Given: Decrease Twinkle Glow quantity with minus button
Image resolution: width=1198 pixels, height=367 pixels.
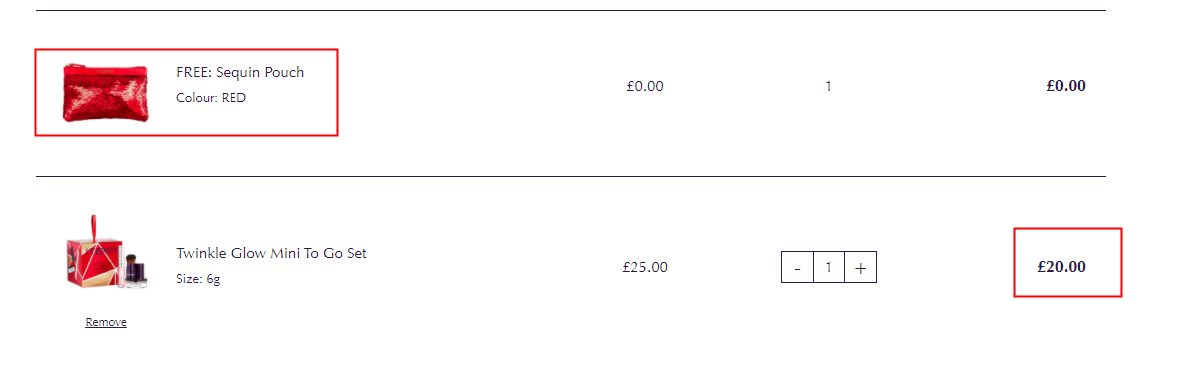Looking at the screenshot, I should (x=798, y=268).
